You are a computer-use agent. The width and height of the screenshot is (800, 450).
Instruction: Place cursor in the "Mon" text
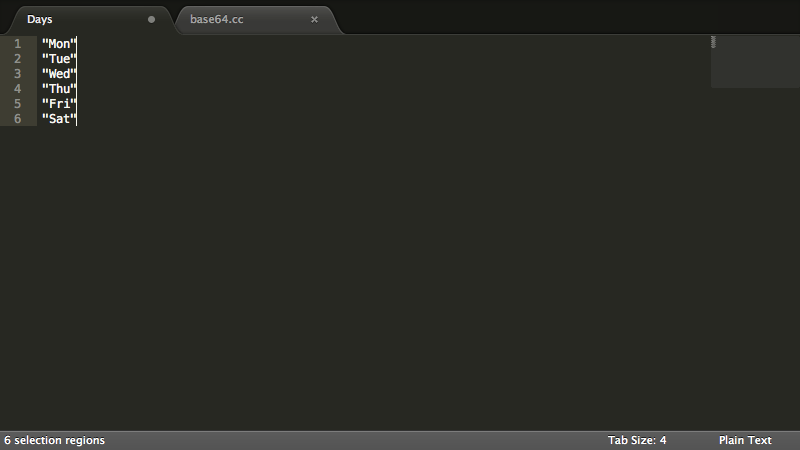coord(59,44)
